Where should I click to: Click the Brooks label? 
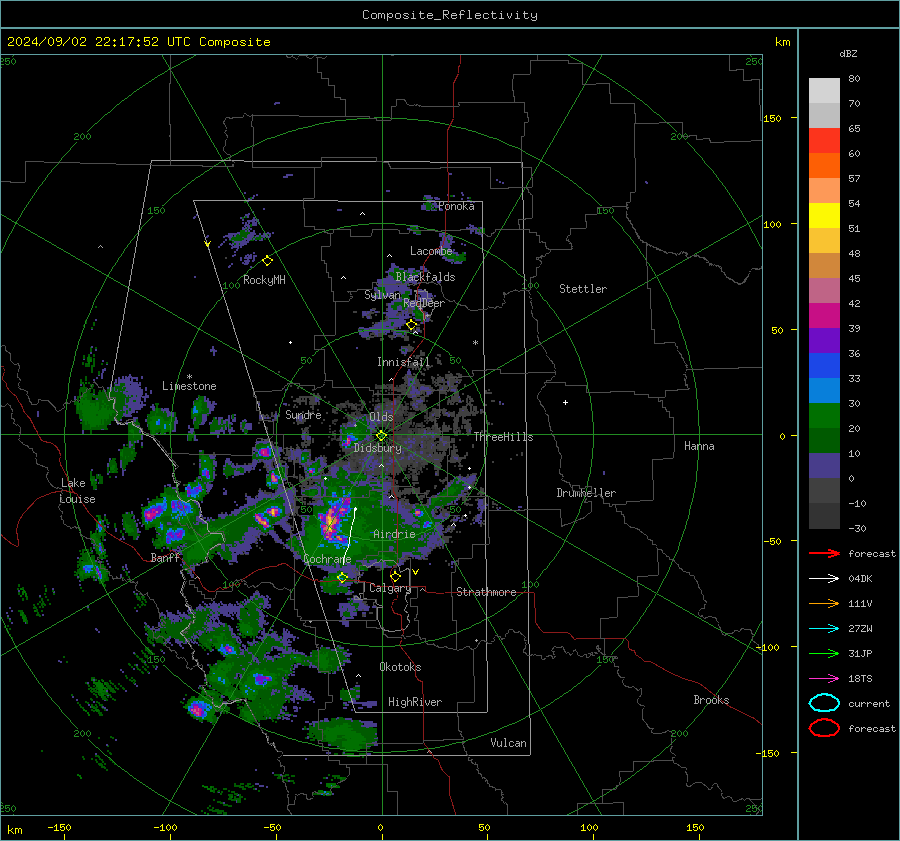(711, 700)
